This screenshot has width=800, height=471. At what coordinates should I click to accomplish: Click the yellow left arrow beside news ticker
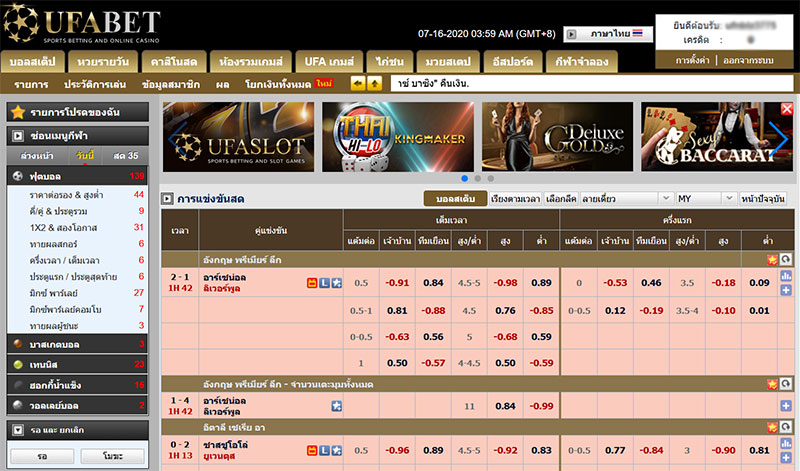tap(358, 83)
